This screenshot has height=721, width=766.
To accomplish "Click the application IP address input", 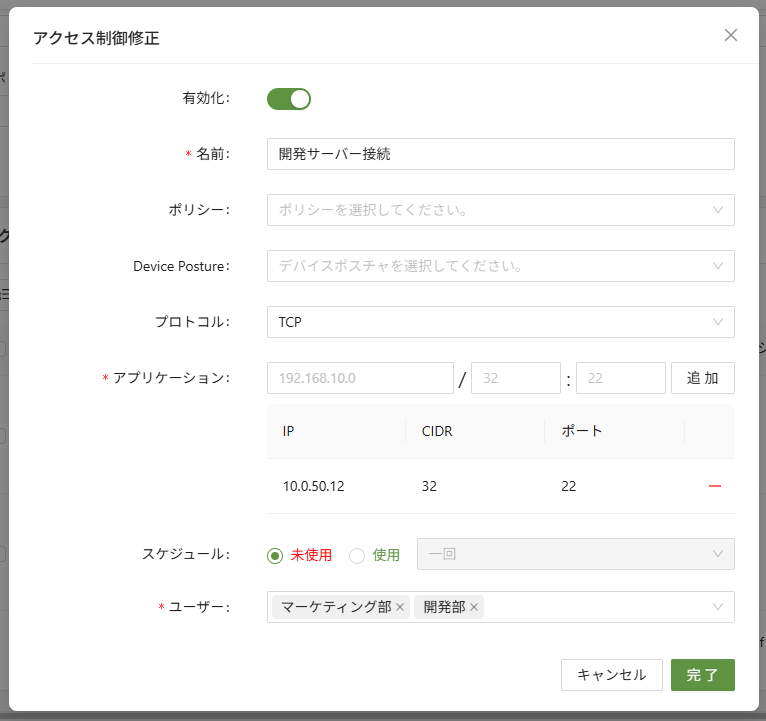I will pyautogui.click(x=360, y=378).
